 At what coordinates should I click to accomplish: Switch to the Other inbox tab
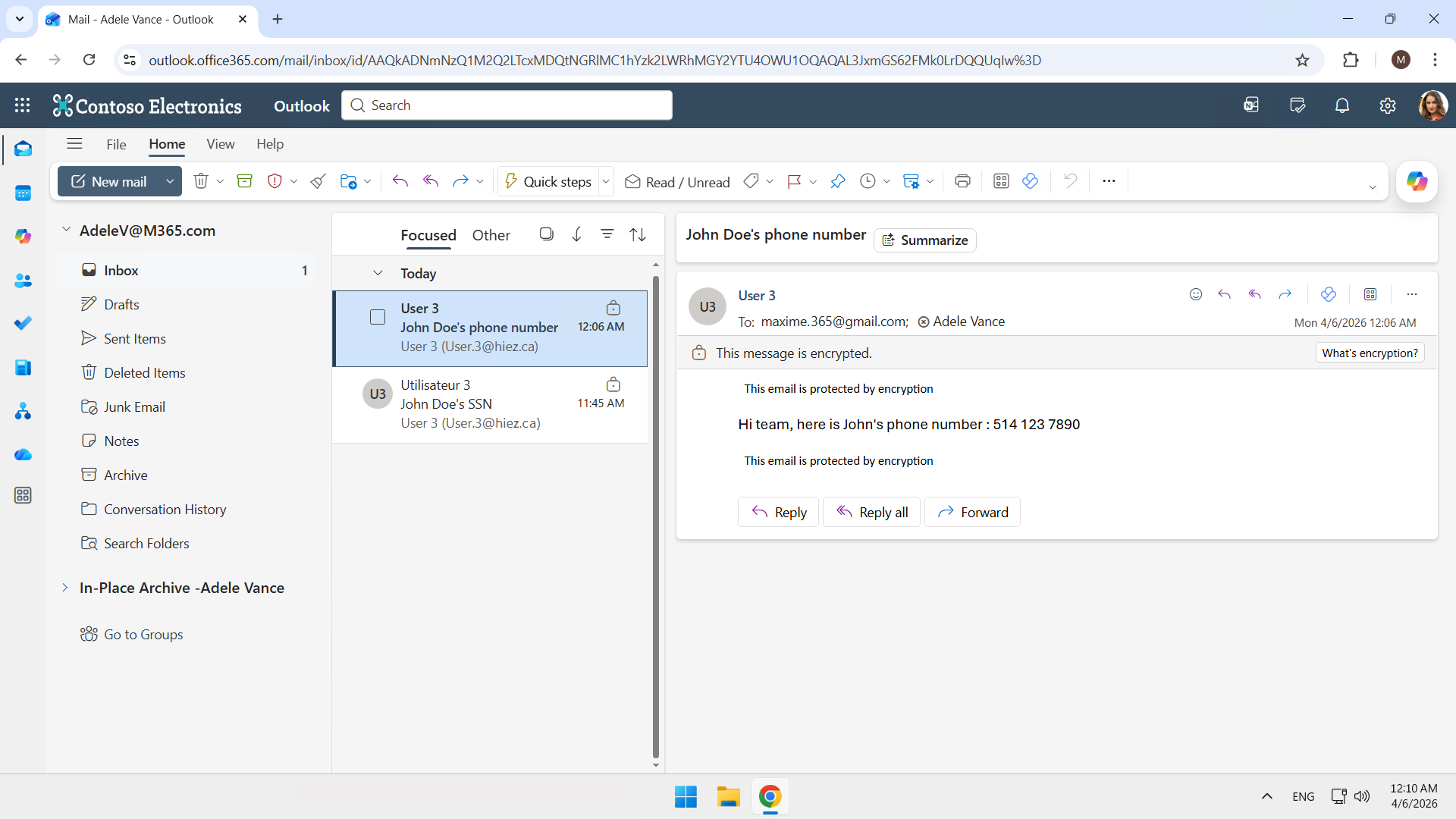tap(491, 235)
